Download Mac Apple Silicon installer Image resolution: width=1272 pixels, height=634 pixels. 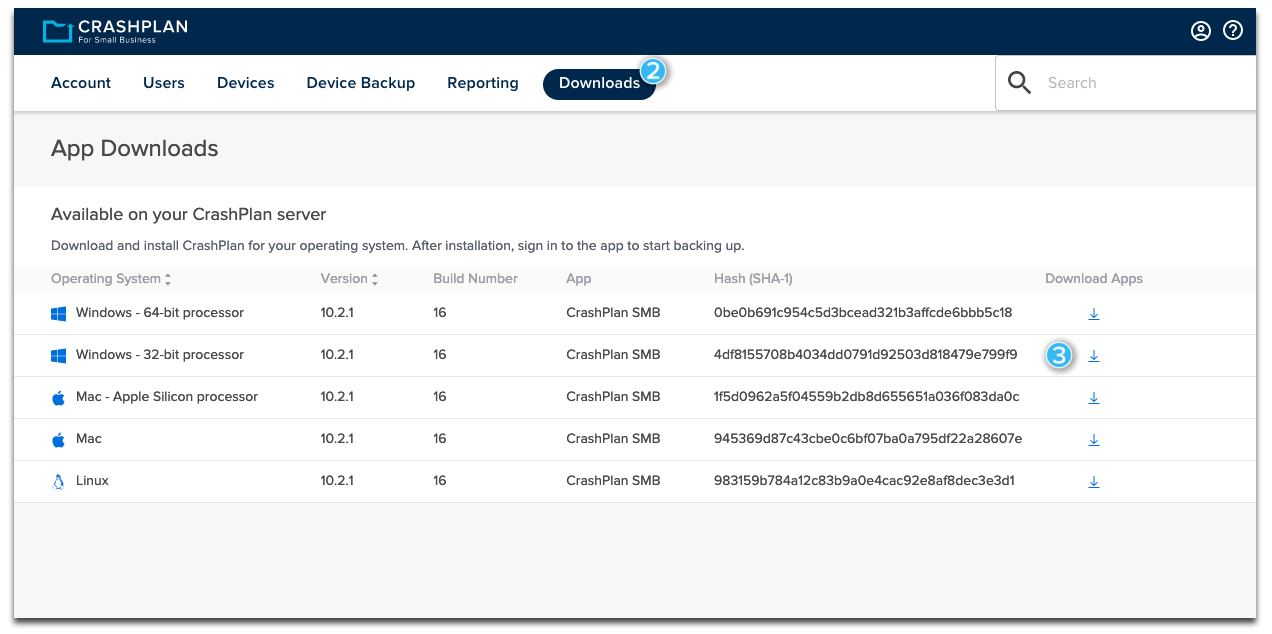tap(1094, 398)
